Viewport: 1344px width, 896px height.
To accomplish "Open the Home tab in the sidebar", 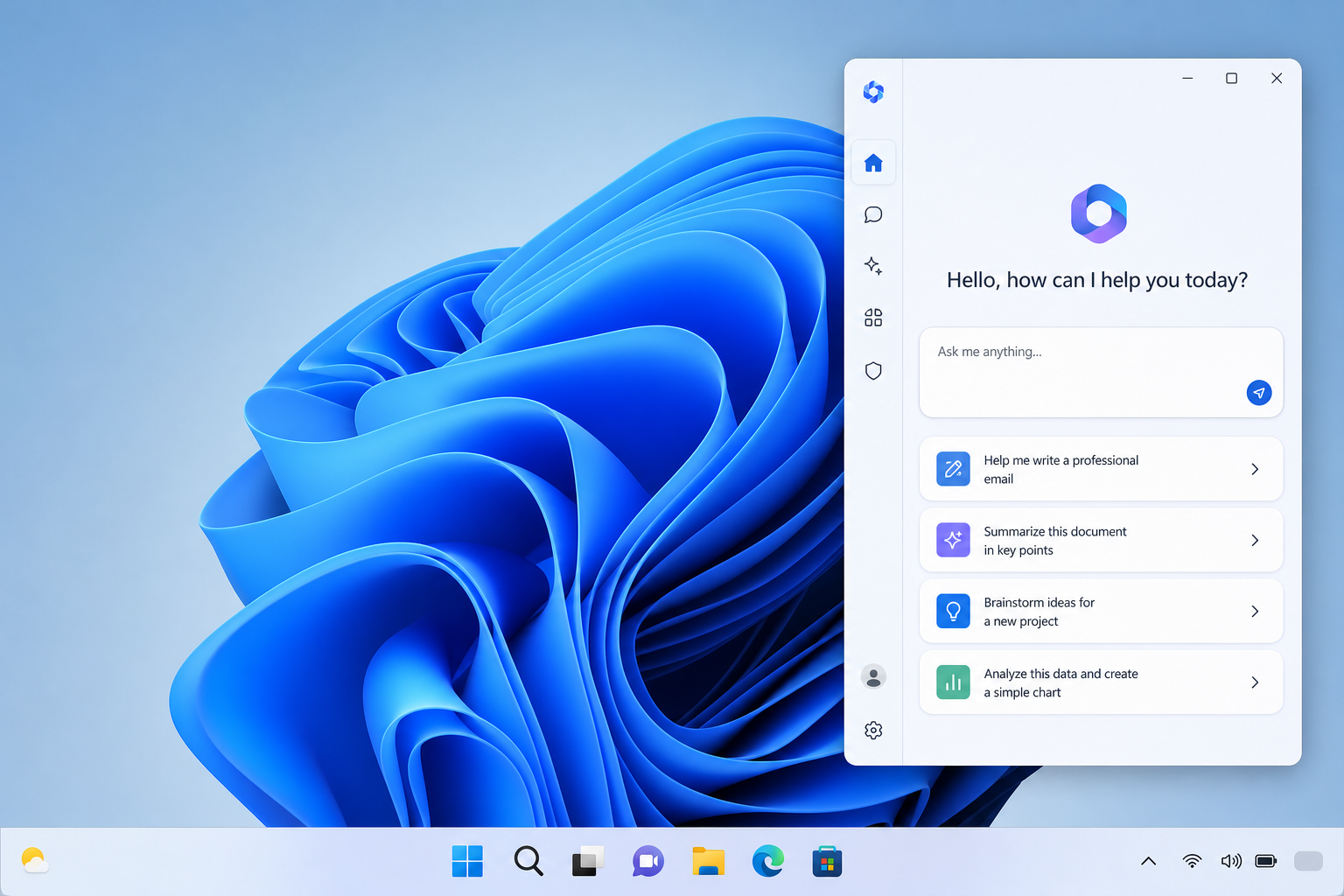I will click(873, 163).
